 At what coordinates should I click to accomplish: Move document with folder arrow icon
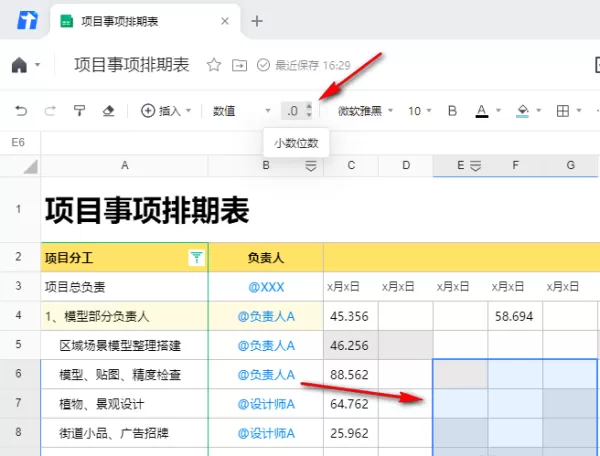point(240,65)
